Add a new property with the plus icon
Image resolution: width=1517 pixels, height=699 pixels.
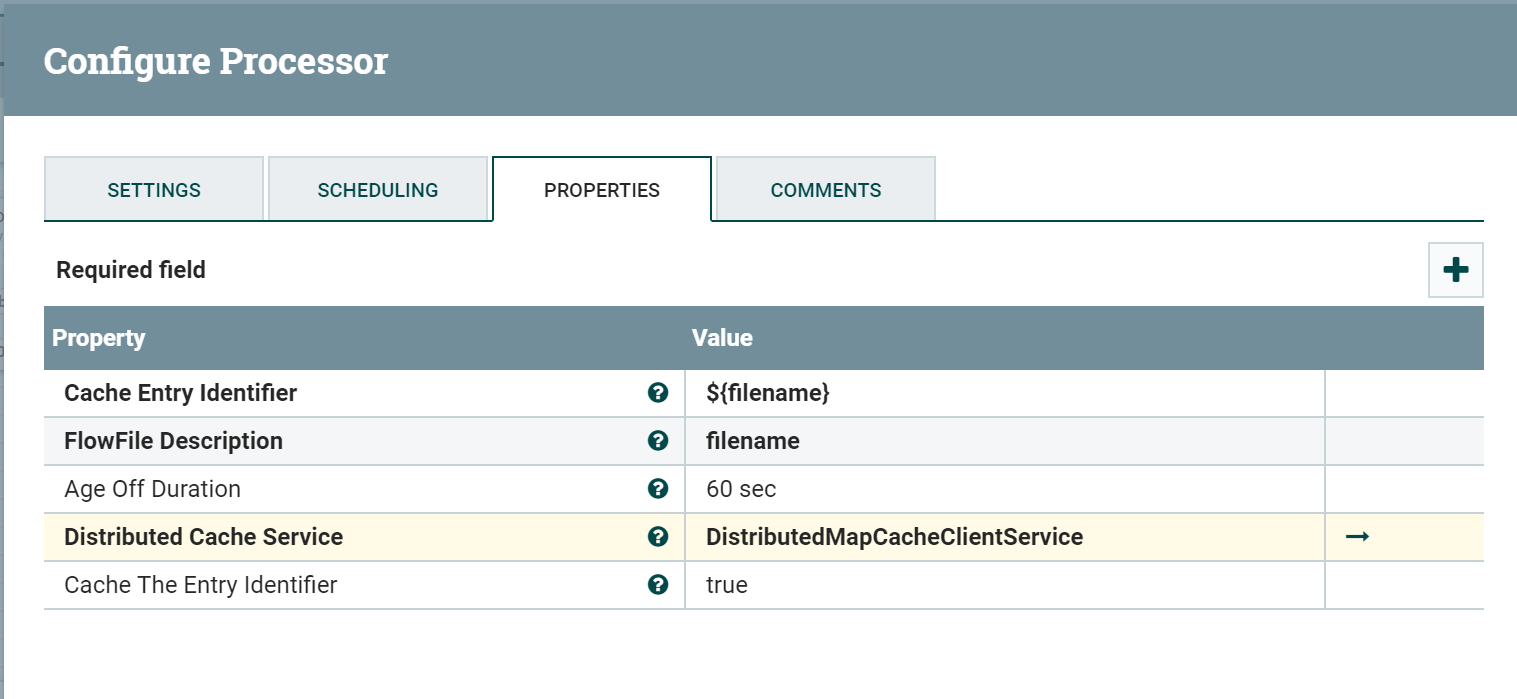coord(1455,269)
